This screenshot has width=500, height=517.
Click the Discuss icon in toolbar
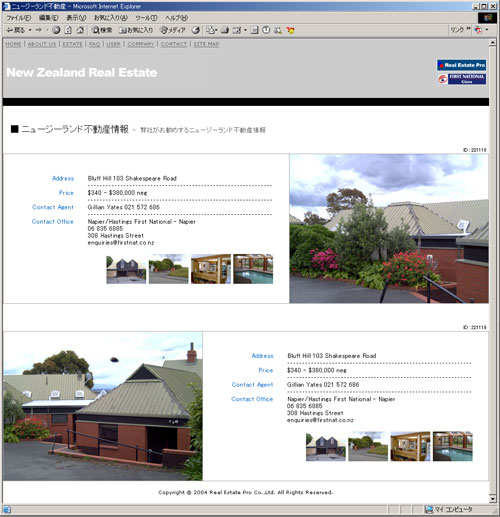point(254,30)
